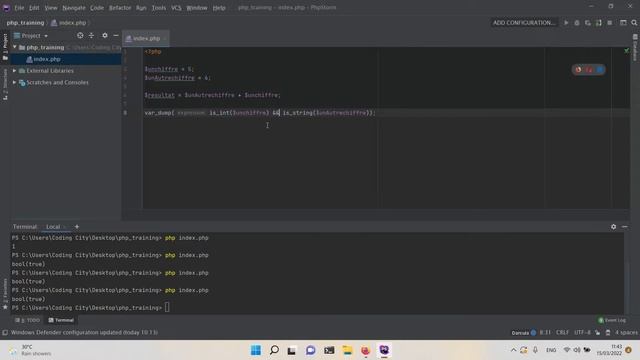Open the Code menu
Viewport: 640px width, 360px height.
coord(97,8)
